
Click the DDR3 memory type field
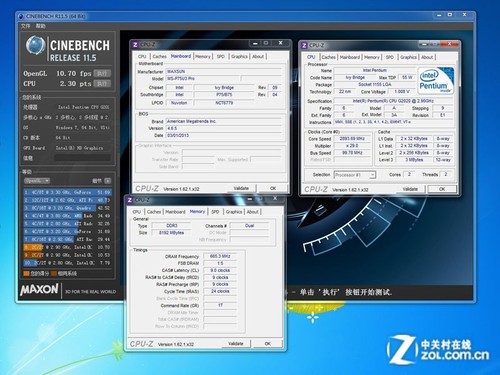click(171, 226)
